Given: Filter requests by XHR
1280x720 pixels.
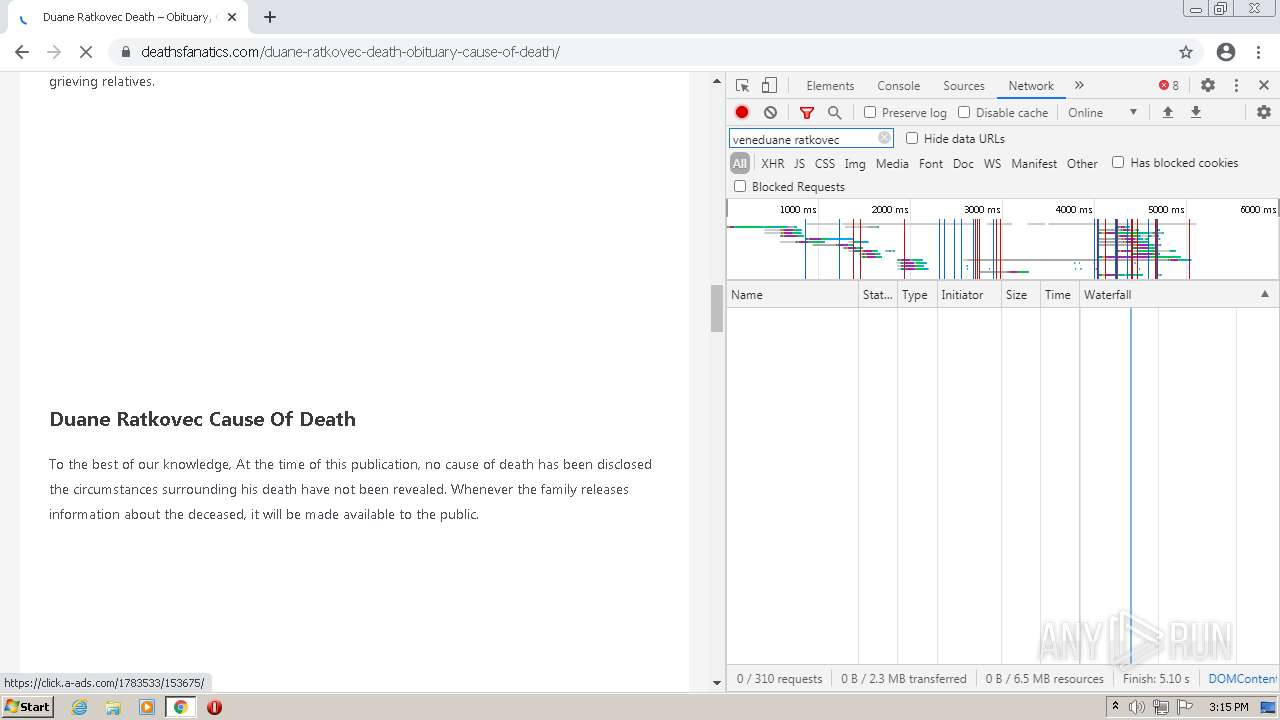Looking at the screenshot, I should [x=773, y=163].
